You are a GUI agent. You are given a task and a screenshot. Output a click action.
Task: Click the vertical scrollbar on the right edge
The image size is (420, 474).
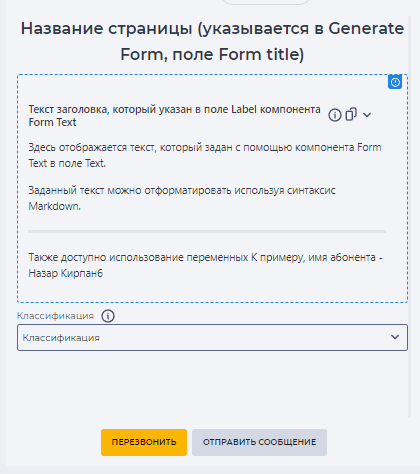coord(409,217)
